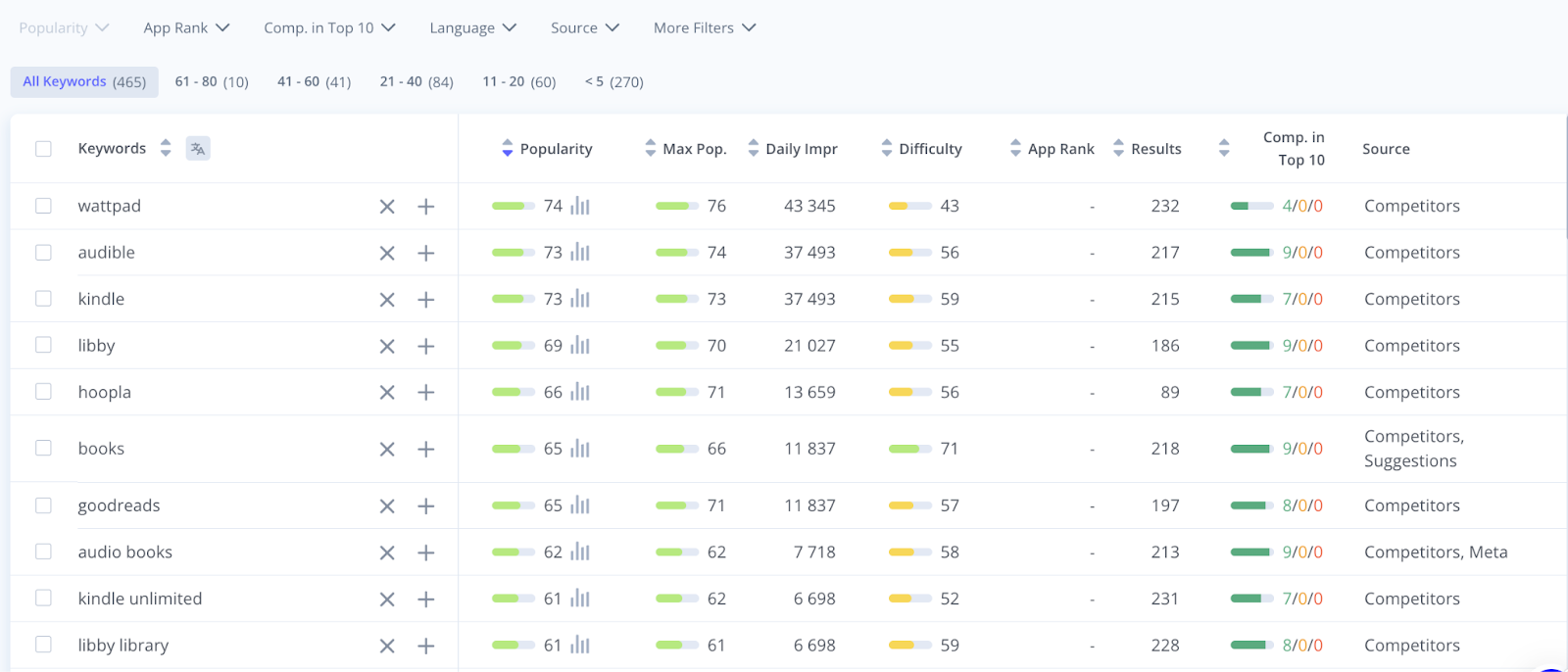This screenshot has height=672, width=1568.
Task: Check the wattpad row checkbox
Action: pos(43,206)
